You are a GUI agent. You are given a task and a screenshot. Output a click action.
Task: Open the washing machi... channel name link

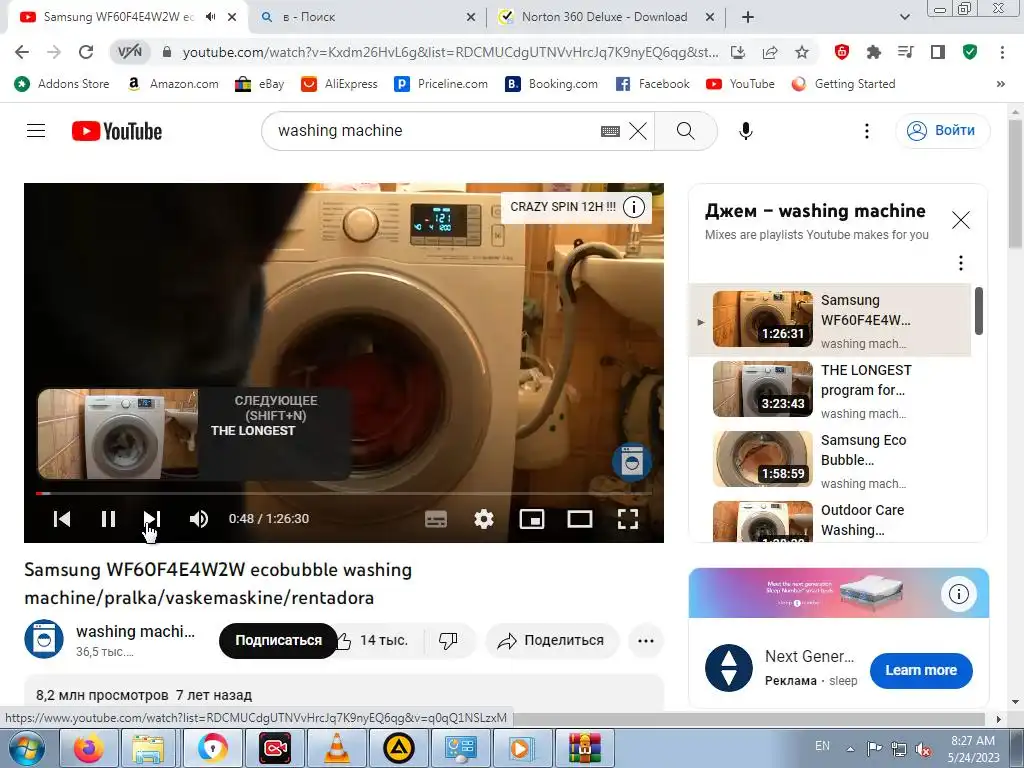coord(135,632)
